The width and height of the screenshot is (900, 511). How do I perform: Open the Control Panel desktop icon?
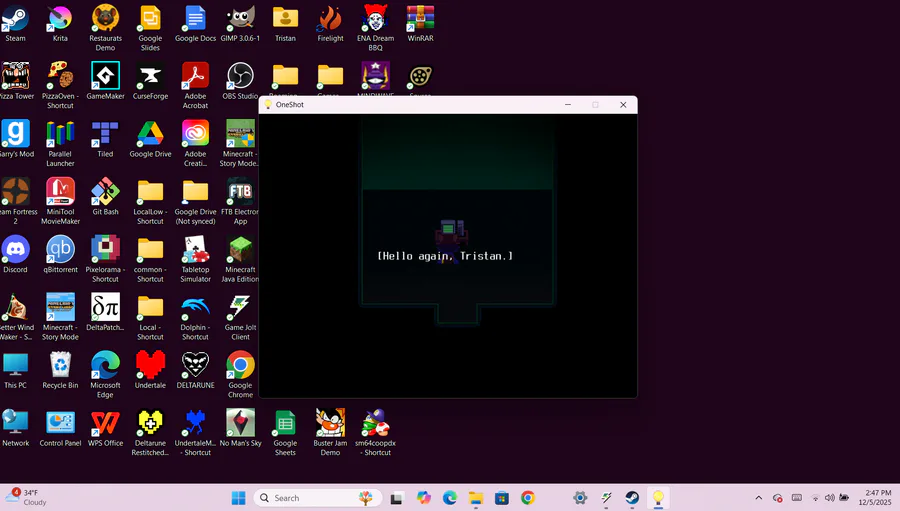[60, 428]
